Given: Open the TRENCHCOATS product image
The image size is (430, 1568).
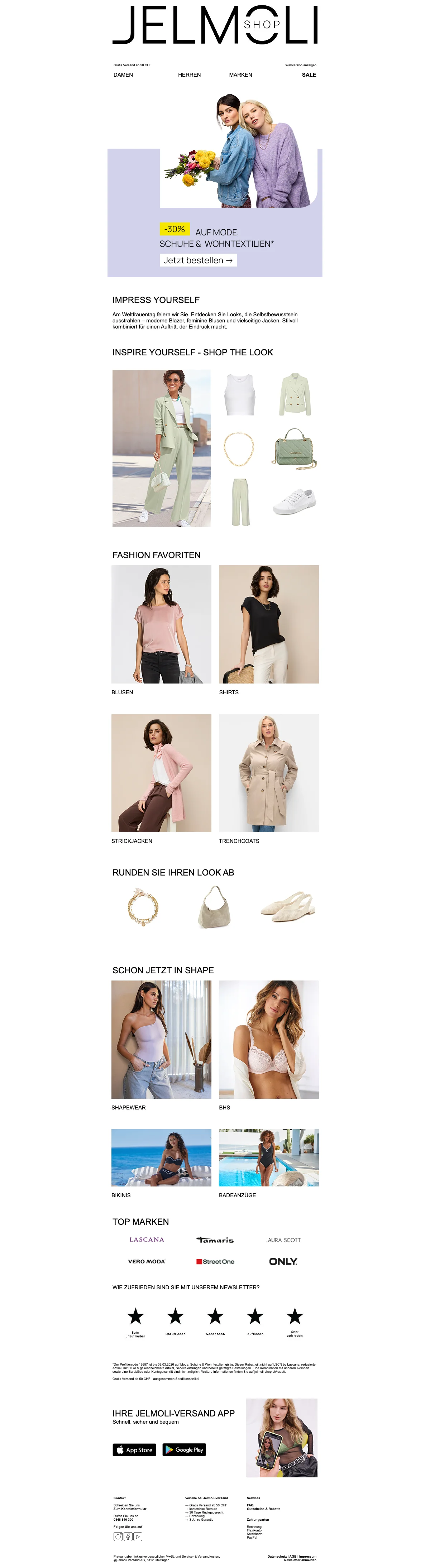Looking at the screenshot, I should [269, 773].
